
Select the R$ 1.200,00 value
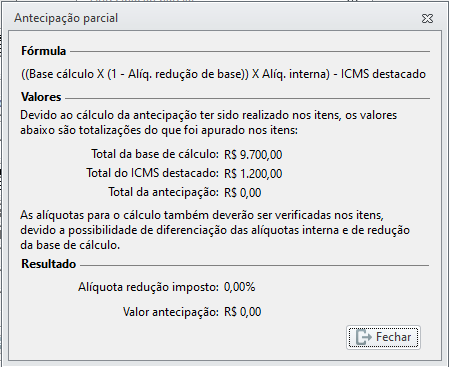click(x=253, y=174)
